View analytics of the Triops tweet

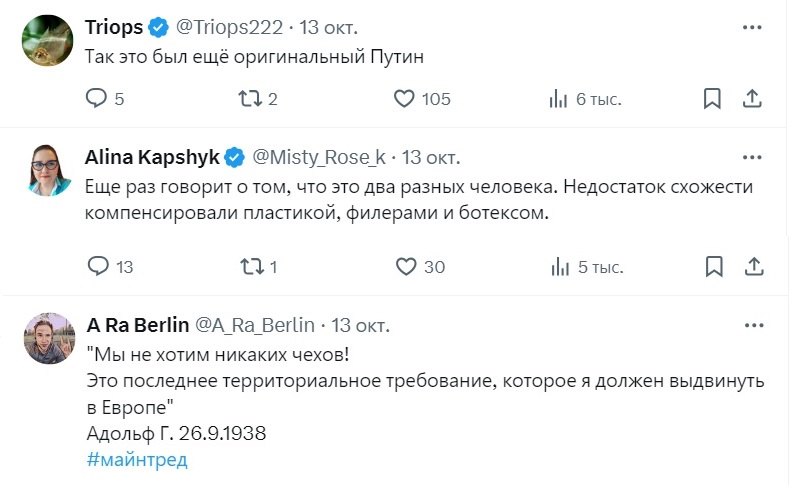(559, 99)
